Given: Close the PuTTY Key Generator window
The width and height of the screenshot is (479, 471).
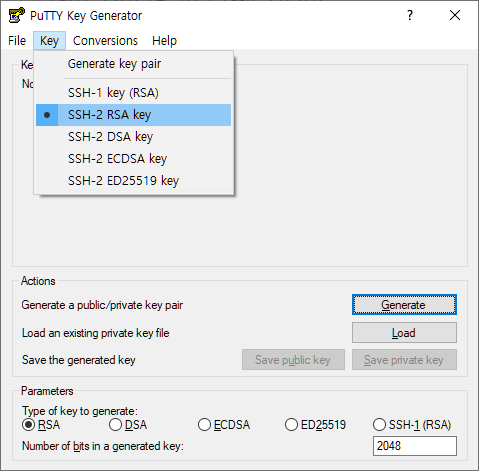Looking at the screenshot, I should tap(455, 15).
